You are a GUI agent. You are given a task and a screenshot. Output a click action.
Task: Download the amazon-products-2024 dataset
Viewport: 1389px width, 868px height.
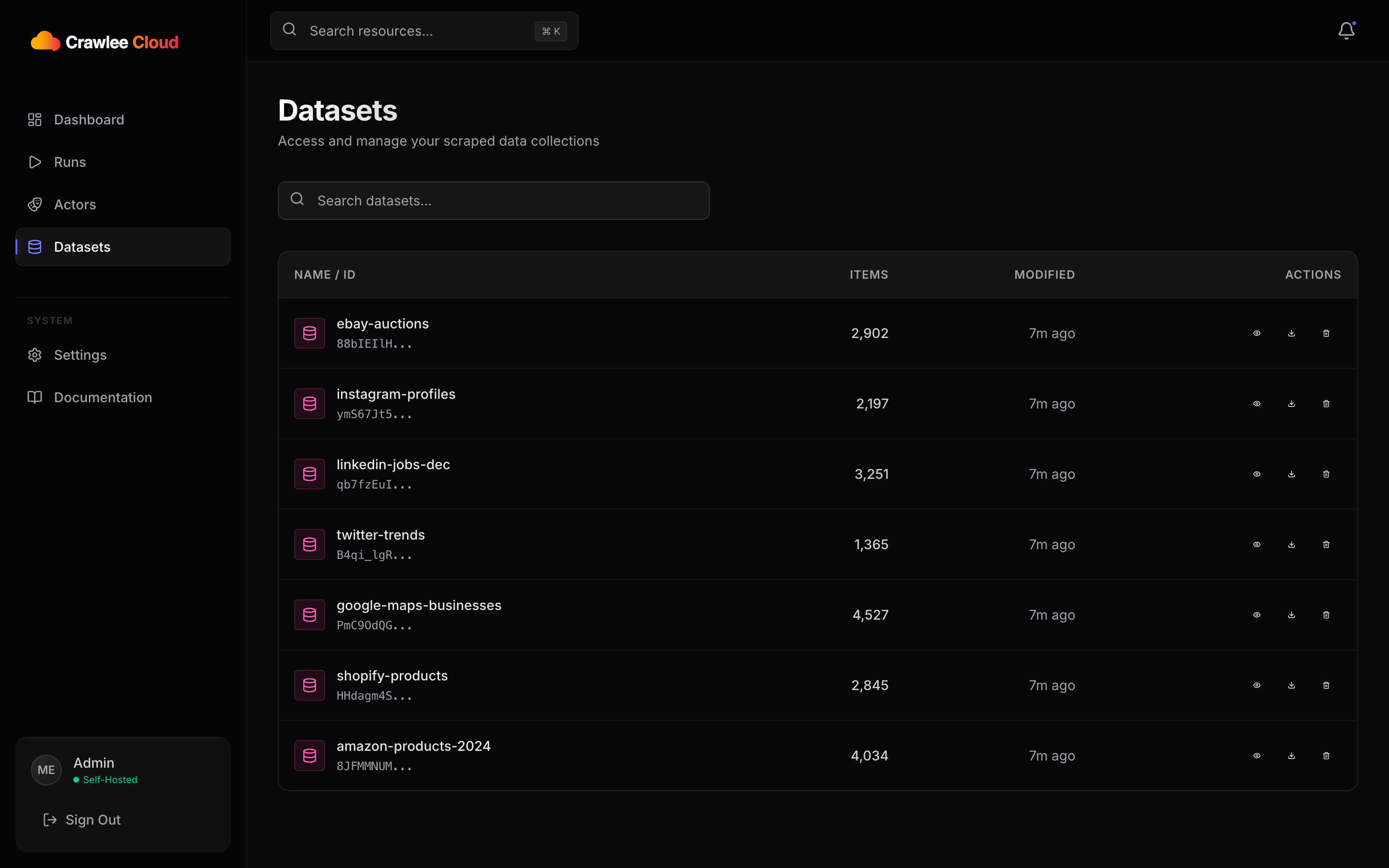click(x=1291, y=756)
